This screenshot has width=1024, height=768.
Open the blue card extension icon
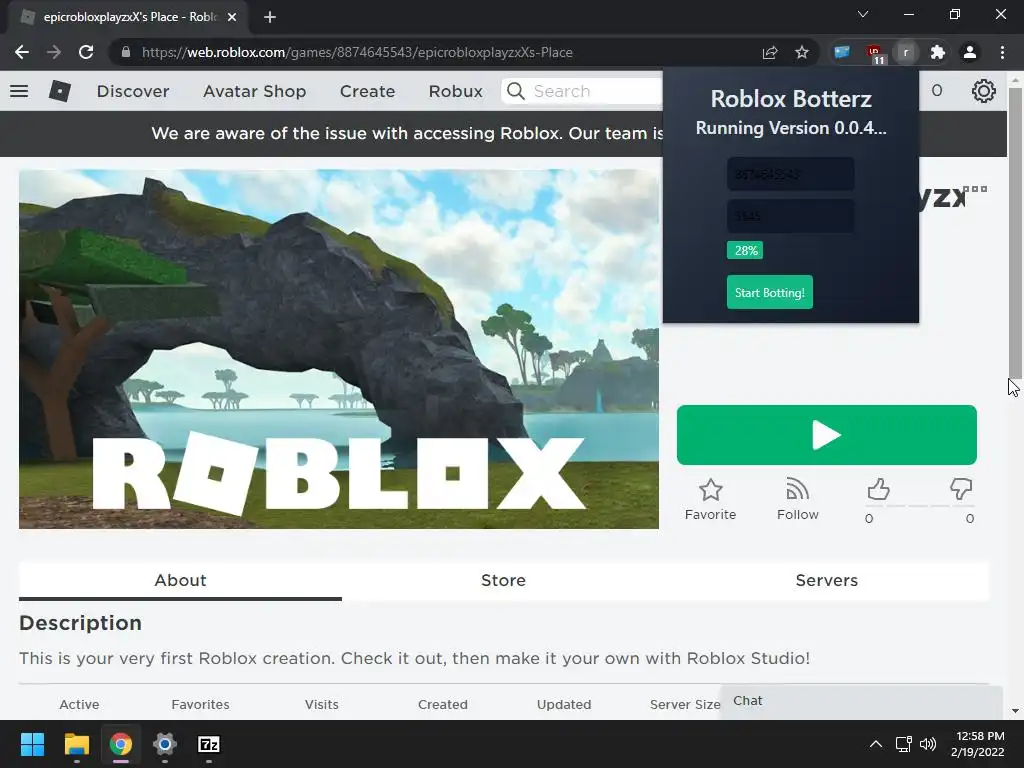pyautogui.click(x=842, y=52)
